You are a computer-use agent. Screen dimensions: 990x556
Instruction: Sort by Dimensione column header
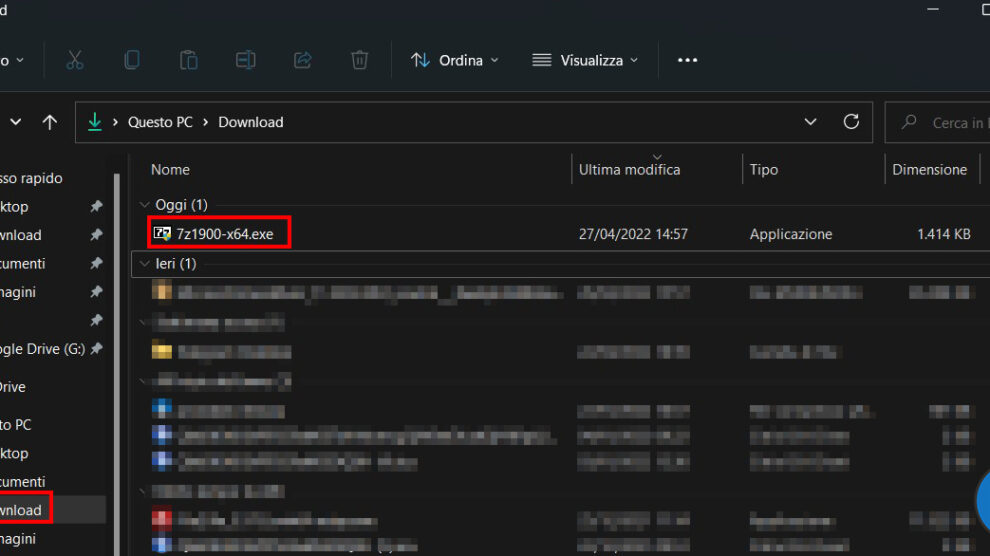[x=929, y=170]
